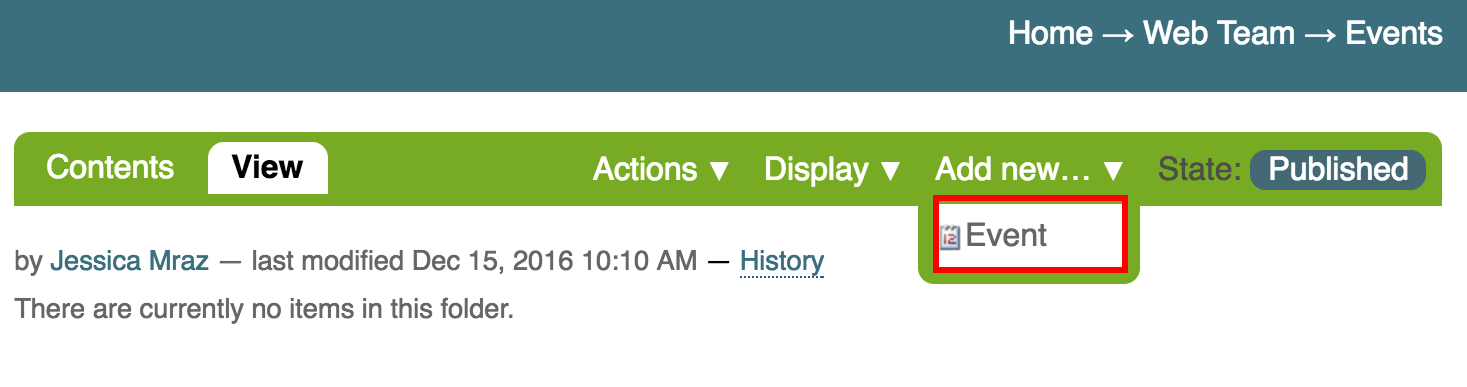Viewport: 1467px width, 387px height.
Task: Click the calendar icon beside Event
Action: (950, 237)
